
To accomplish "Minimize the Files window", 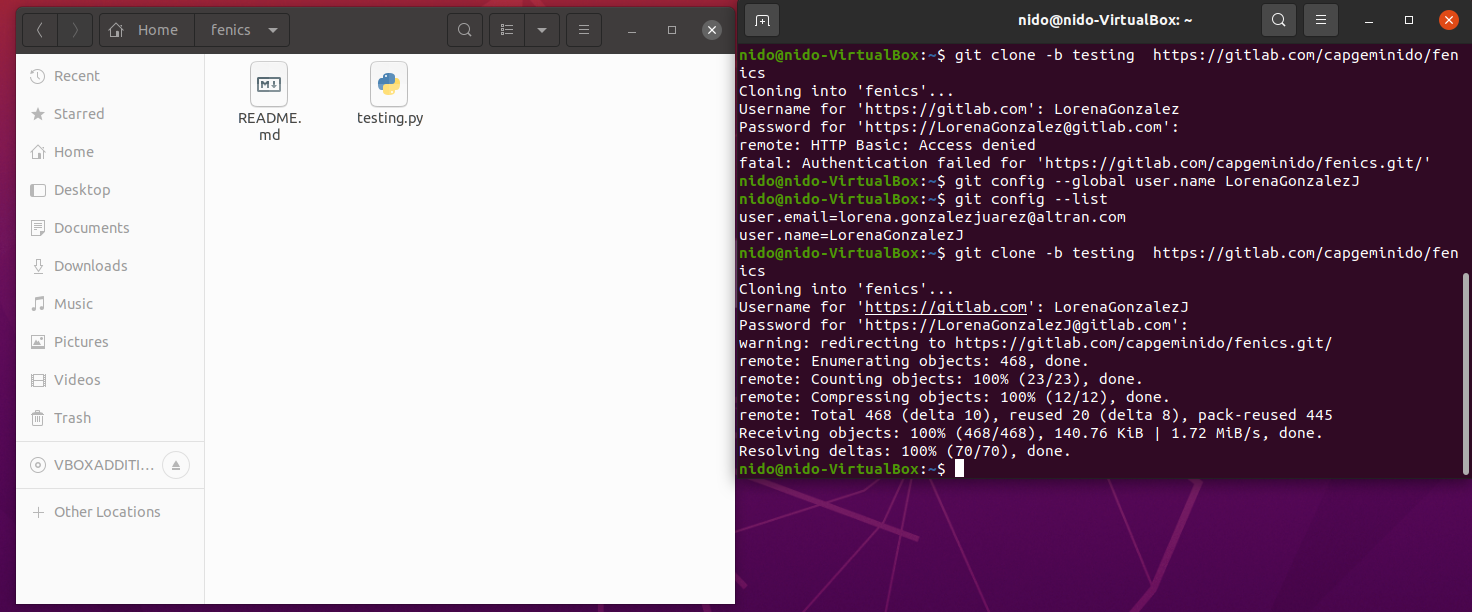I will click(632, 30).
